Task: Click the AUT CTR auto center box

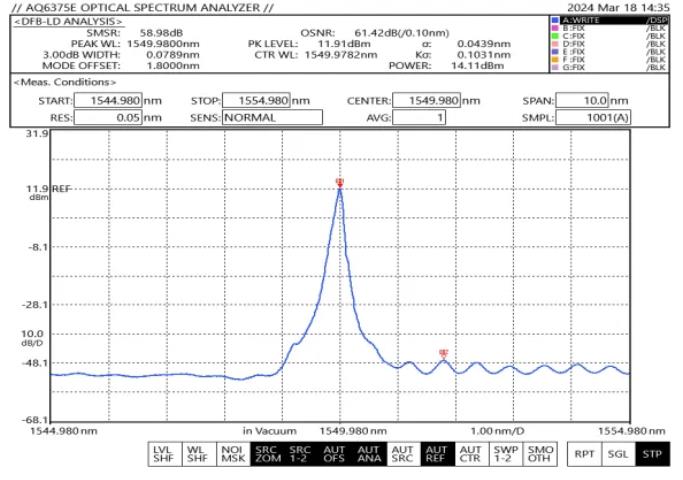Action: pos(471,454)
